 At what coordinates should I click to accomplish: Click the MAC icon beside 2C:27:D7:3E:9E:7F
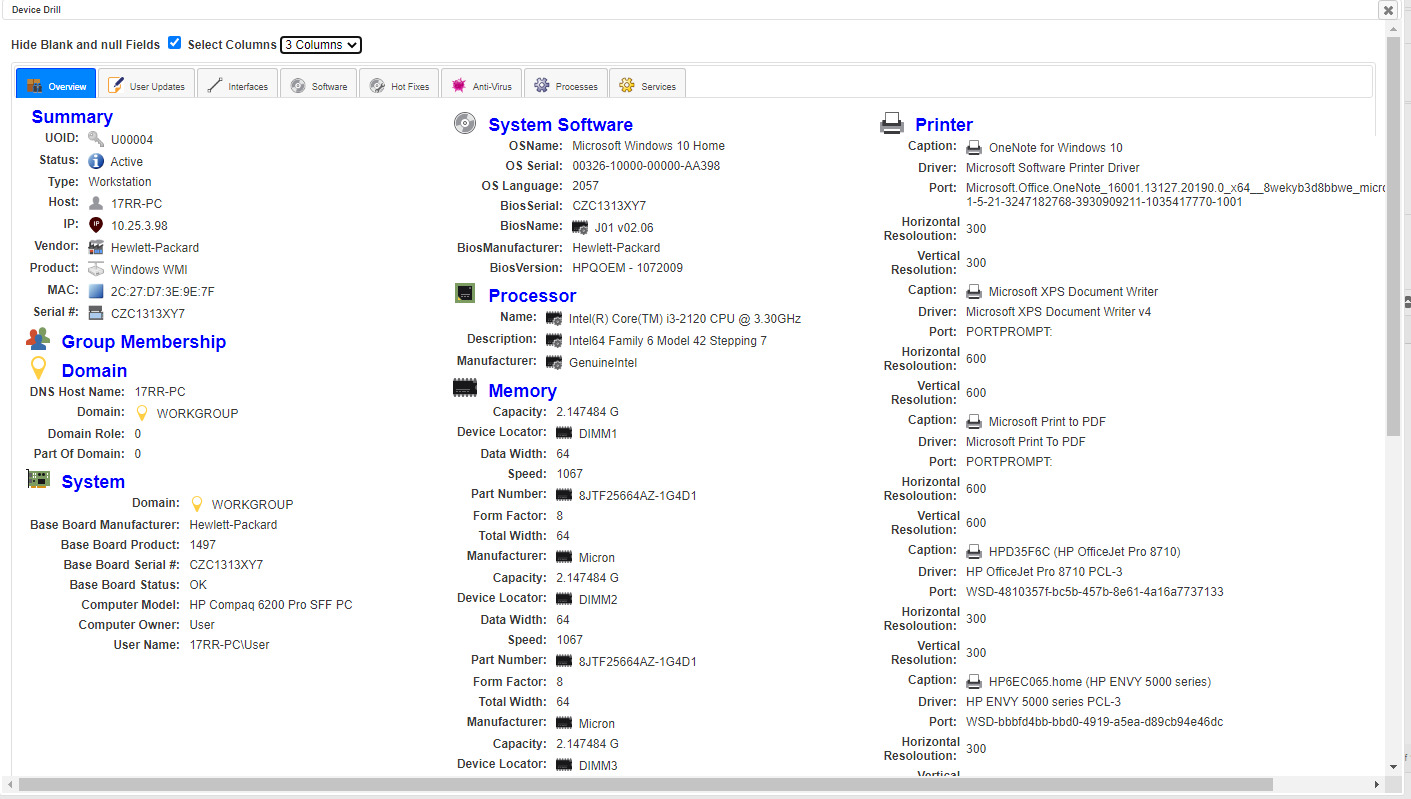[96, 291]
